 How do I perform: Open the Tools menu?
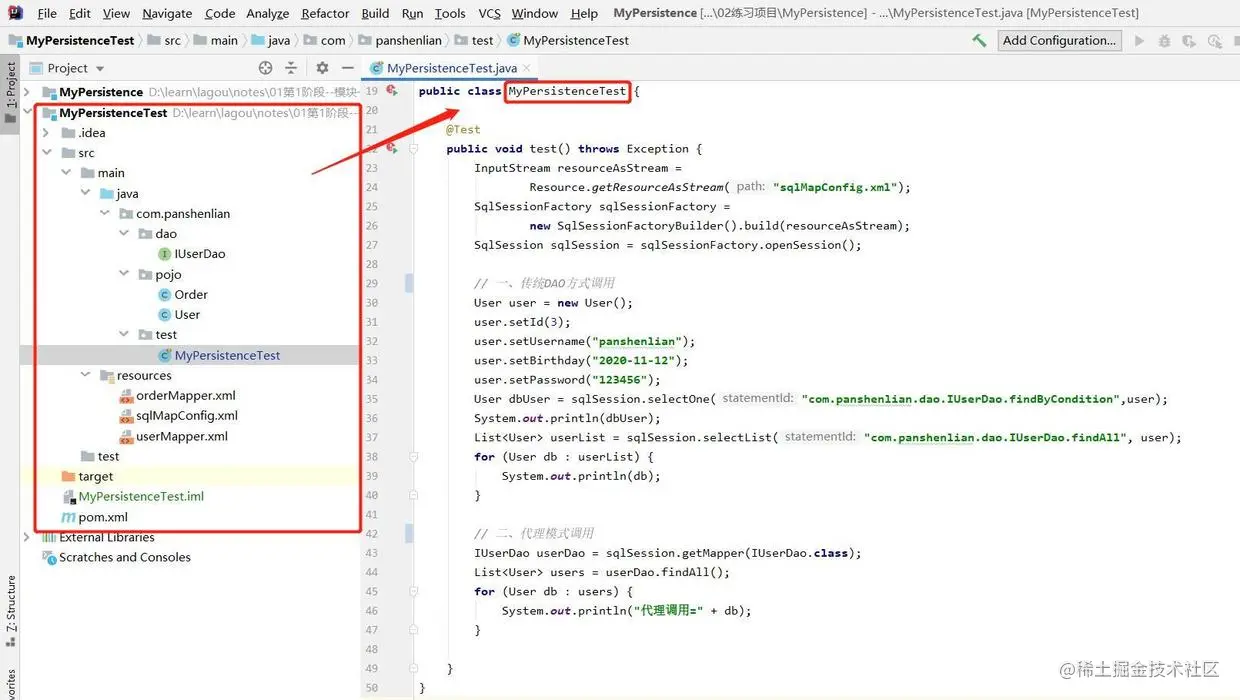click(x=450, y=13)
